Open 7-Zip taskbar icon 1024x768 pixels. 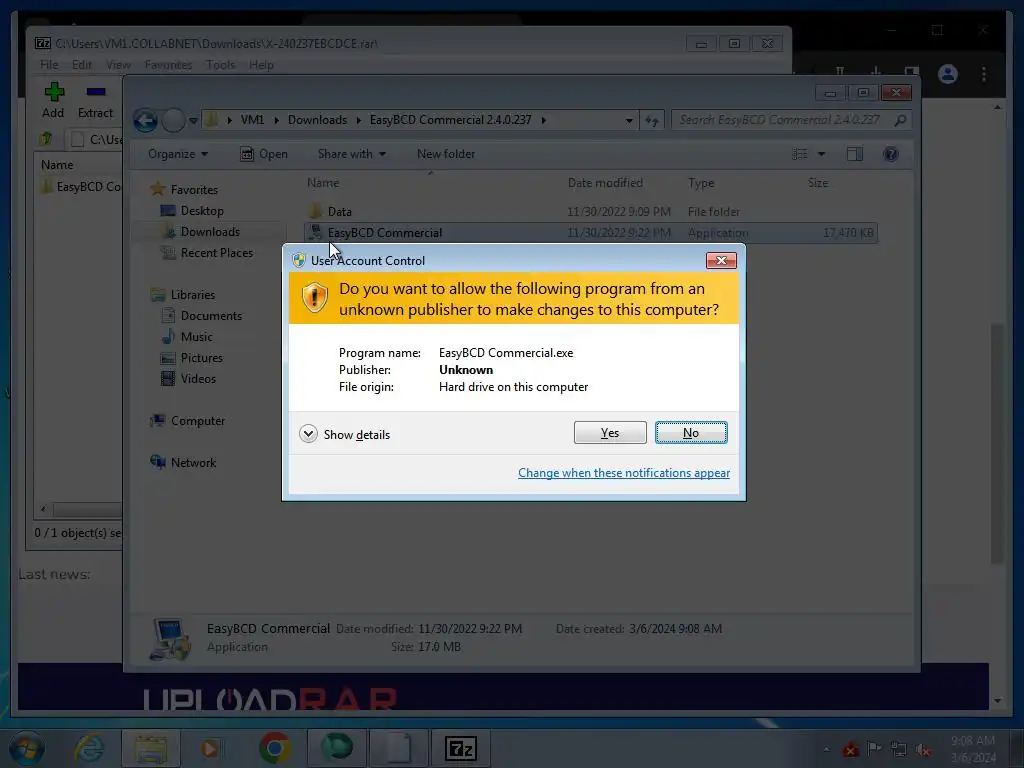pos(461,748)
